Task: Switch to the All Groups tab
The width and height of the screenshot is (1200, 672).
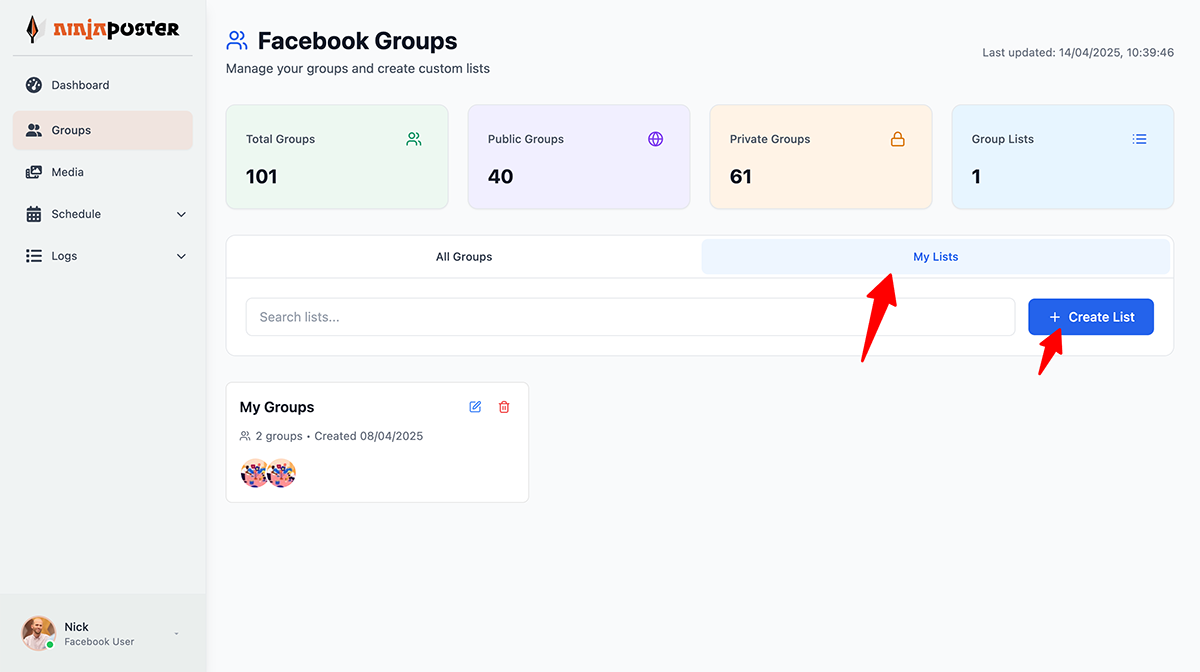Action: [464, 257]
